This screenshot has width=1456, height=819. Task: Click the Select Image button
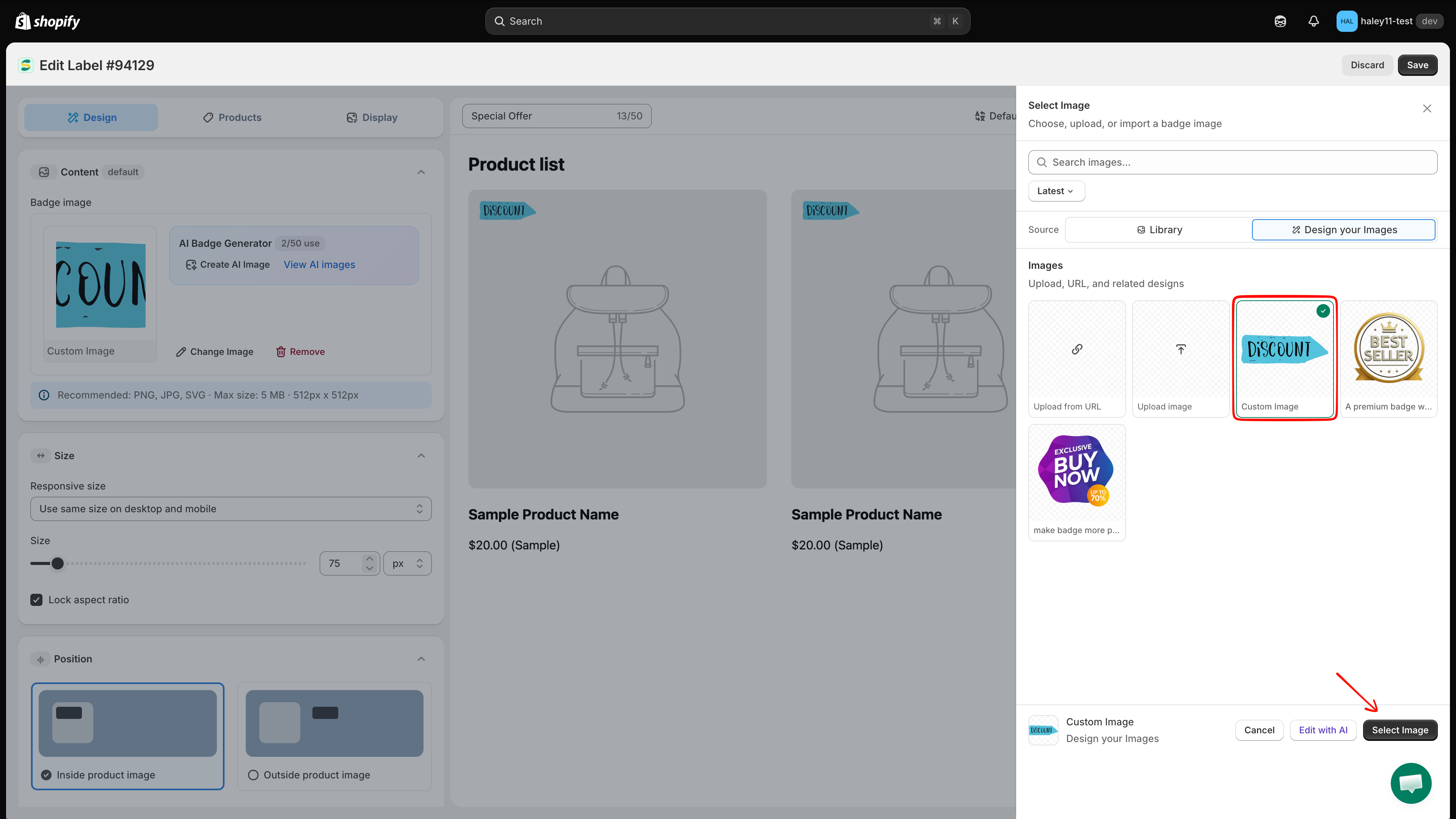[x=1400, y=730]
